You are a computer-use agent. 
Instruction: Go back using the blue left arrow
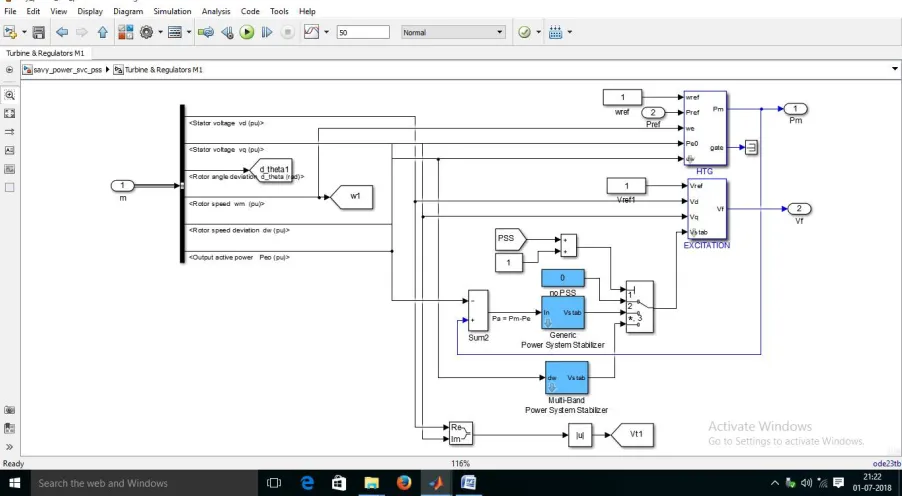62,32
